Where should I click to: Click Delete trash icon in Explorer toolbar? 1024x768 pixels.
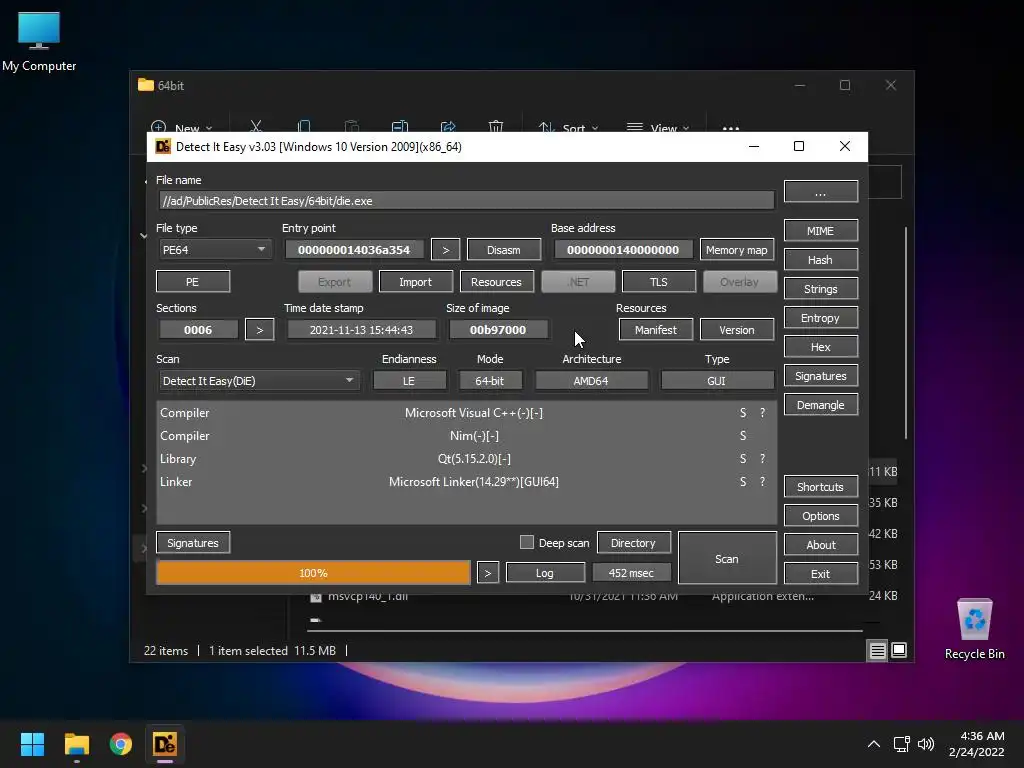[x=496, y=127]
